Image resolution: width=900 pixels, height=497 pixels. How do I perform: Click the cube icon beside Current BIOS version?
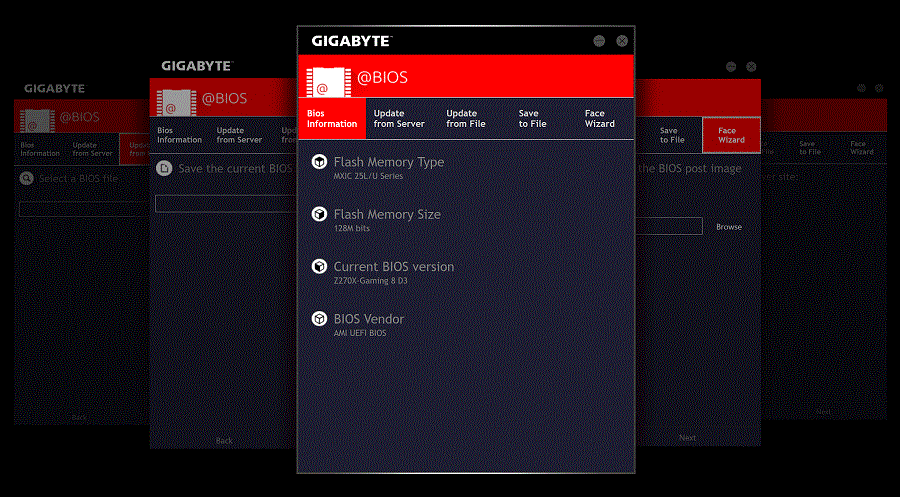coord(319,266)
